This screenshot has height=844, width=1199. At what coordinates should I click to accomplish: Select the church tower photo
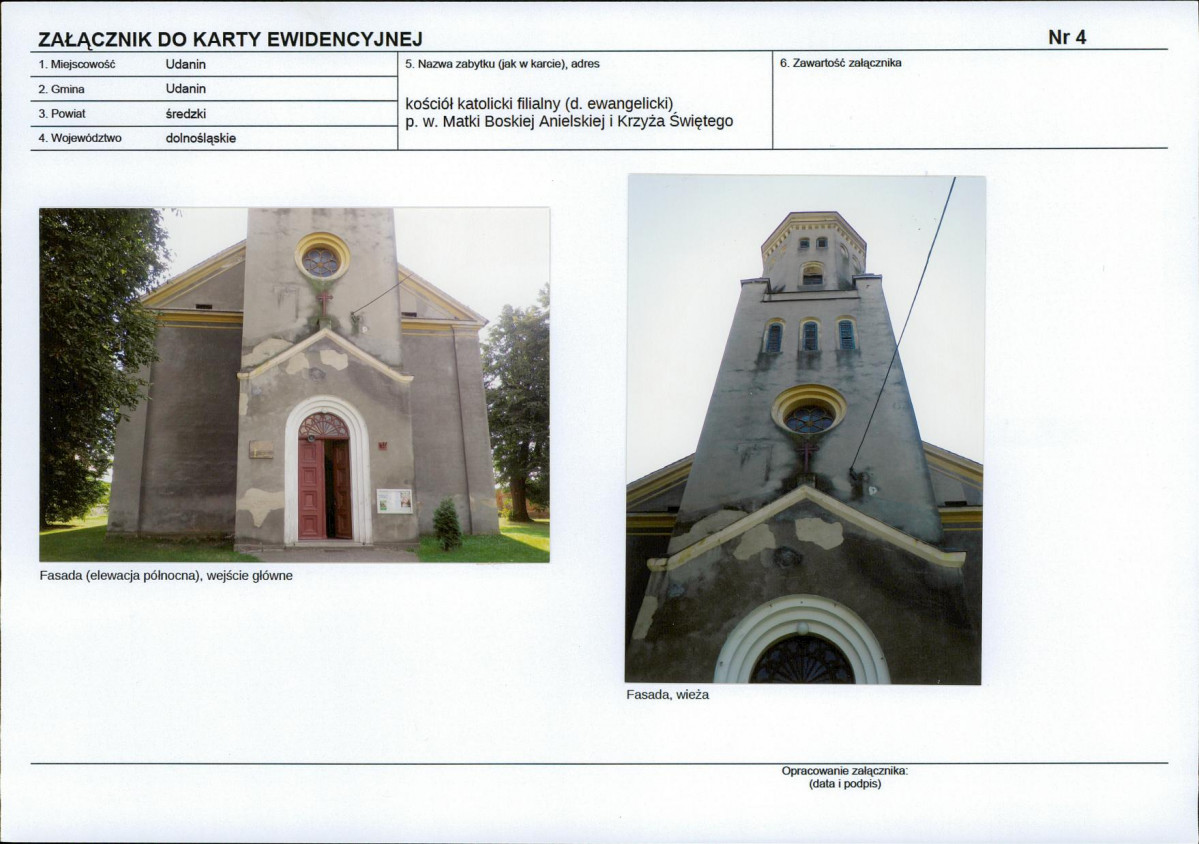[804, 429]
